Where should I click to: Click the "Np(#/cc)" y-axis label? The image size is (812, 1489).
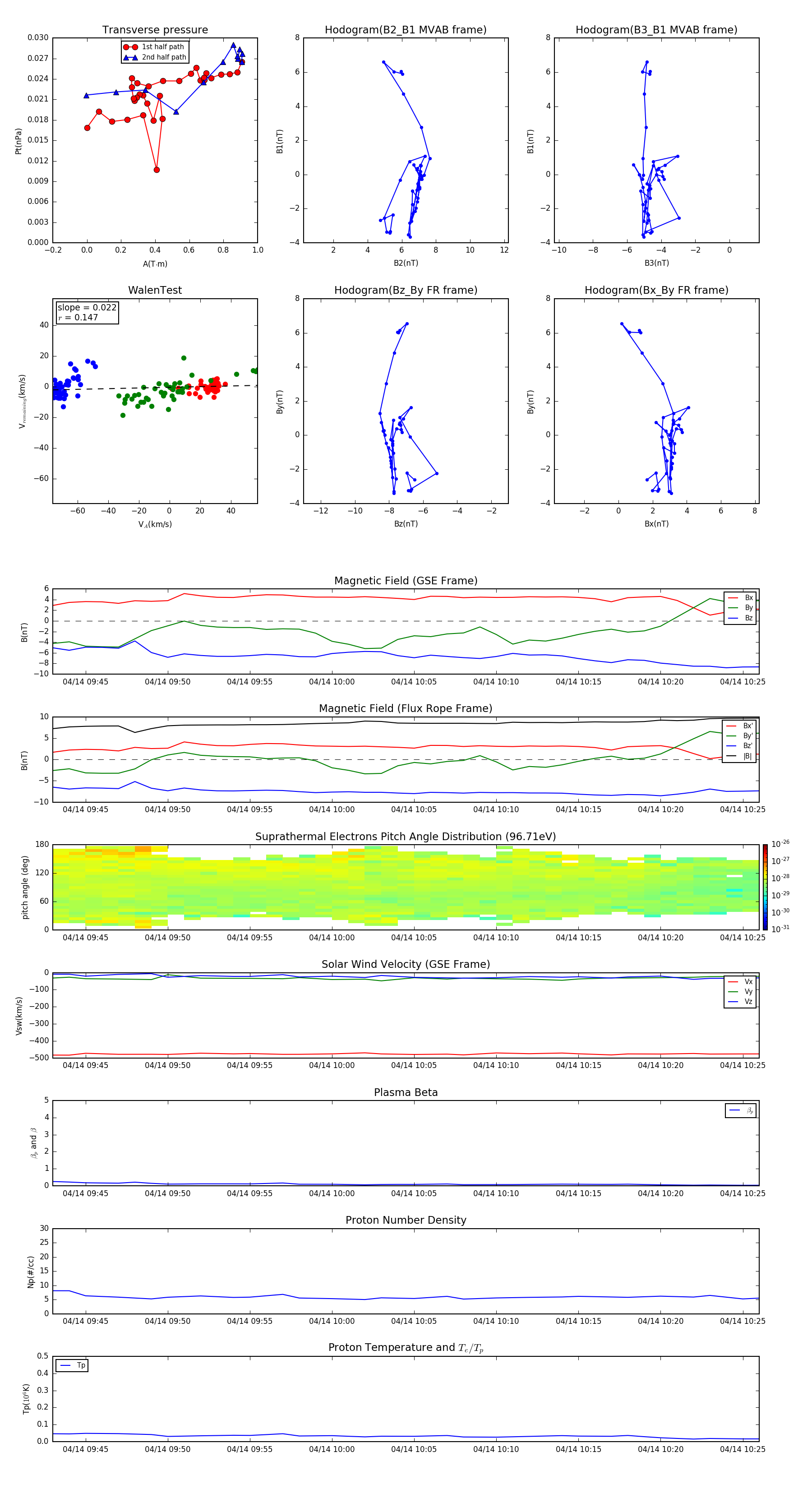pos(31,1272)
